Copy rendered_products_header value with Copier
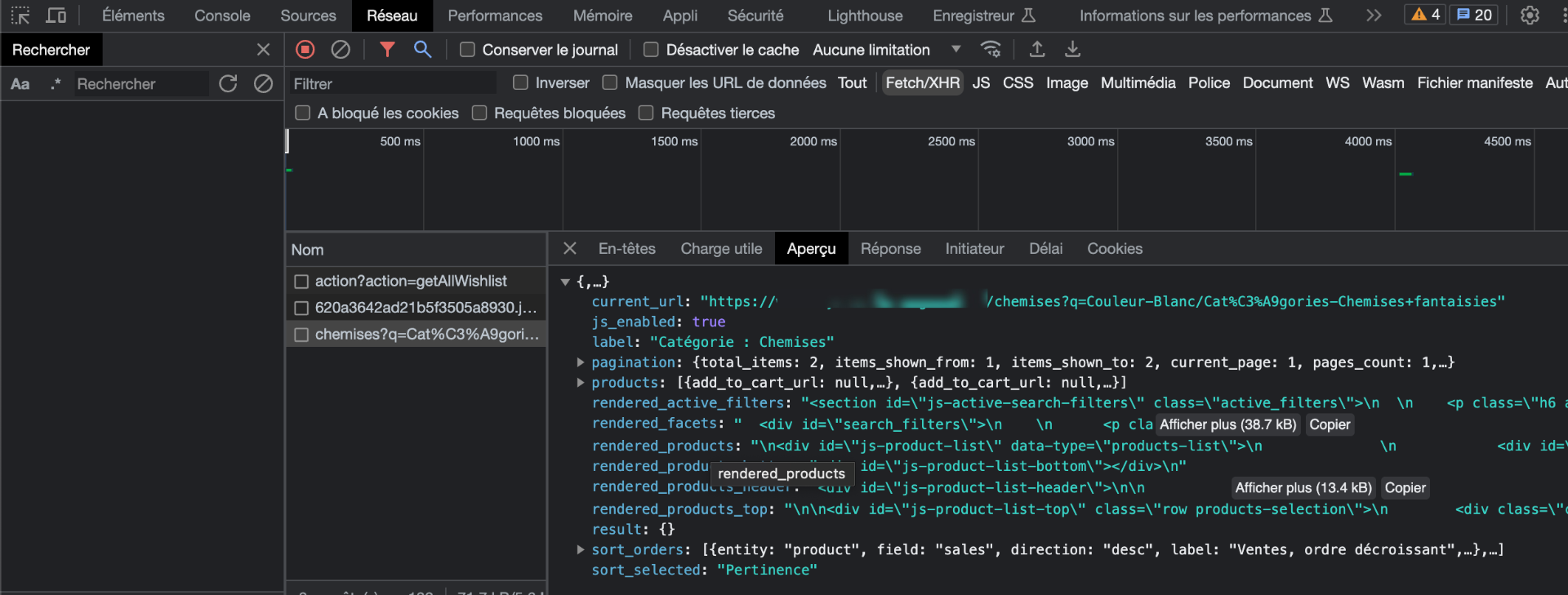The width and height of the screenshot is (1568, 595). pos(1405,488)
